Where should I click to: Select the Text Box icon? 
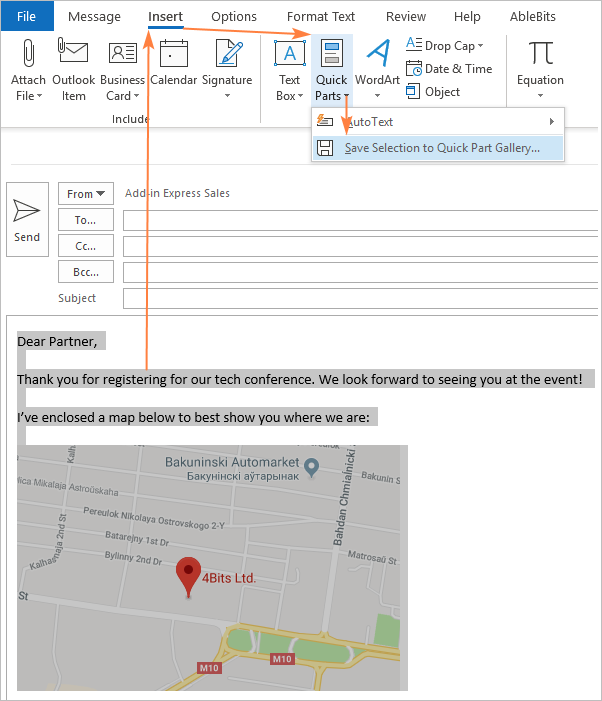point(289,54)
